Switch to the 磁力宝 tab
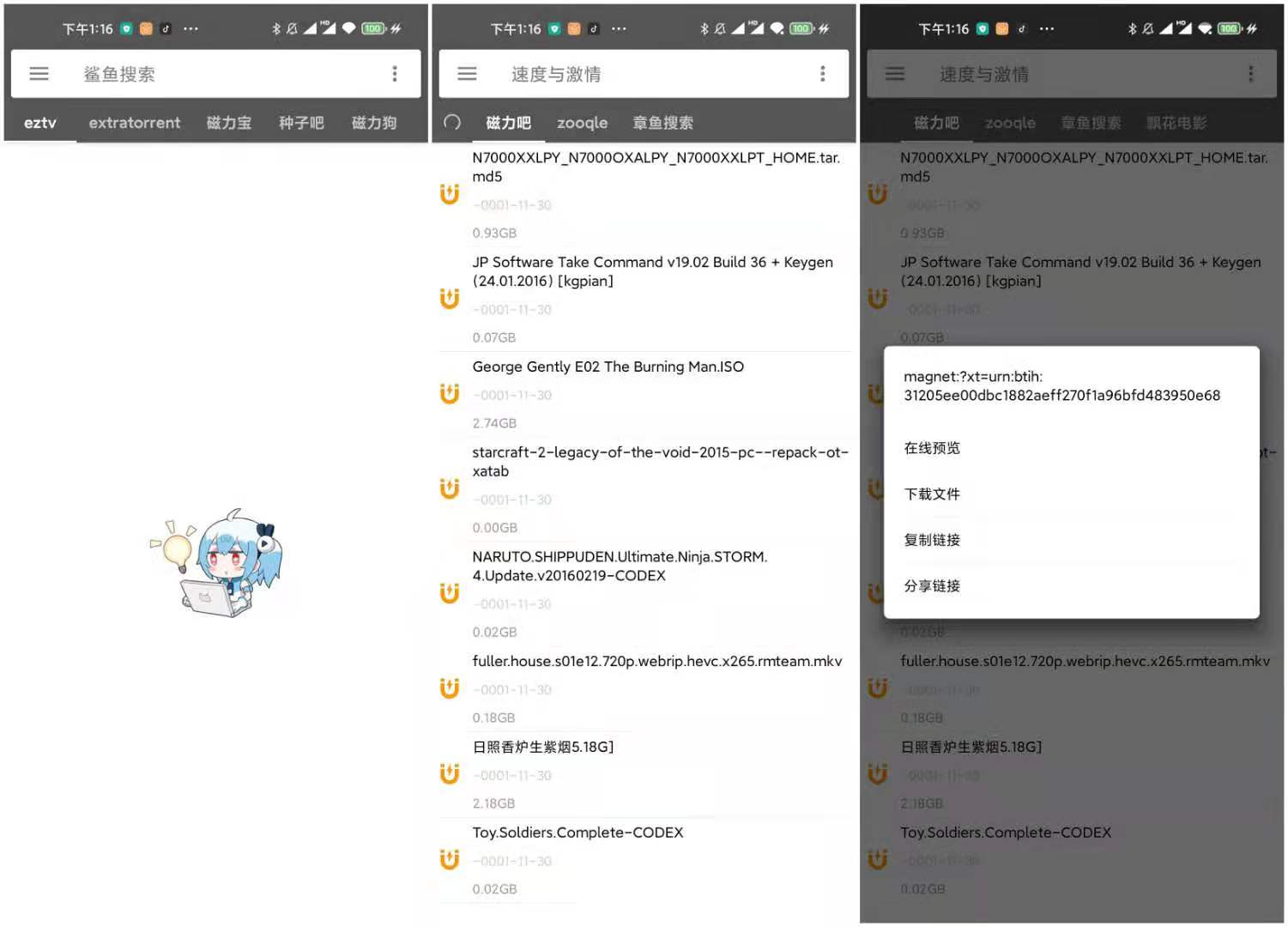This screenshot has height=927, width=1288. tap(229, 123)
